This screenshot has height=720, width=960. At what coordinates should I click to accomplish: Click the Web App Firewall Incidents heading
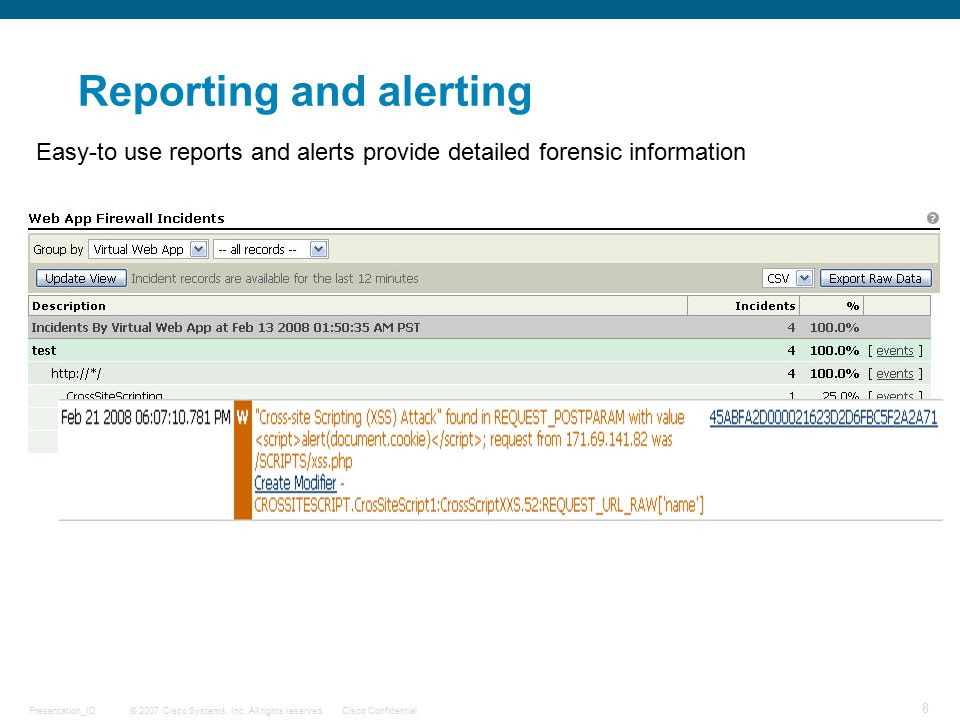pos(126,219)
